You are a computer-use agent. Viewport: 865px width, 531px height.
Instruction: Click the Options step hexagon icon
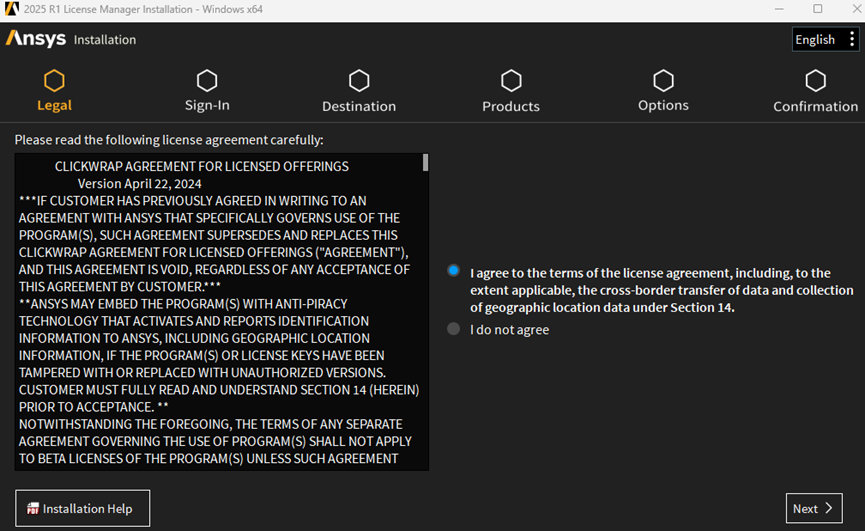(664, 81)
